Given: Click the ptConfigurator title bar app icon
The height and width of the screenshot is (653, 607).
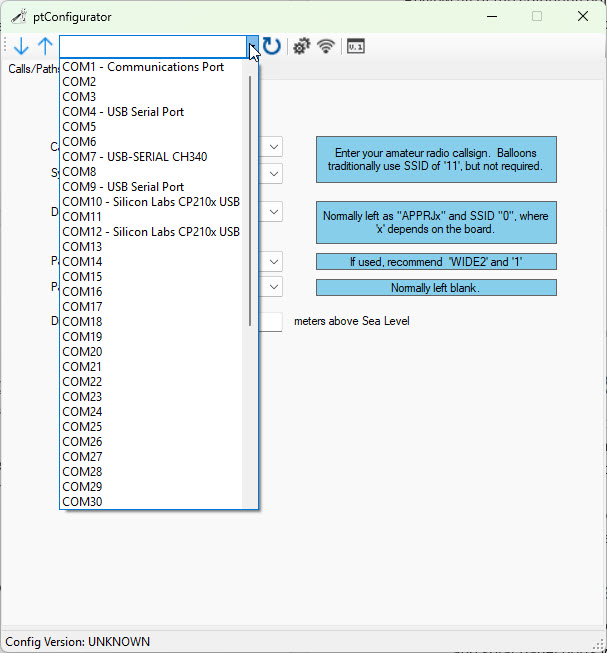Looking at the screenshot, I should click(17, 16).
